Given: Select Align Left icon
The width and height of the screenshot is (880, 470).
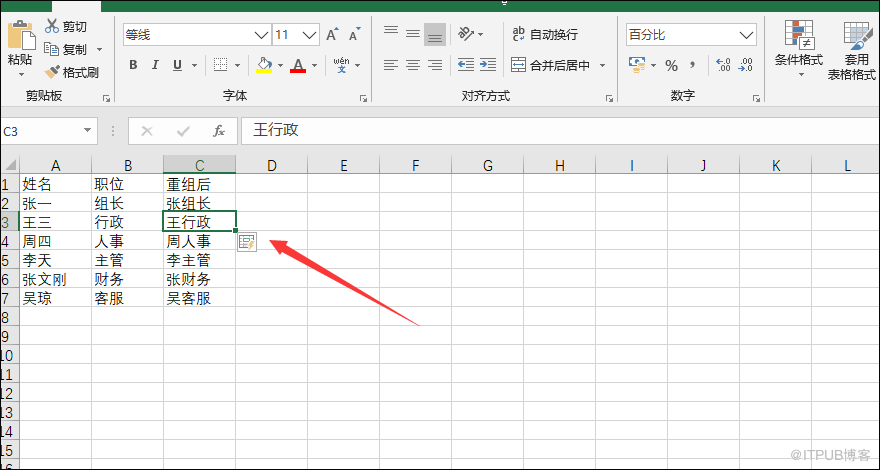Looking at the screenshot, I should click(391, 65).
